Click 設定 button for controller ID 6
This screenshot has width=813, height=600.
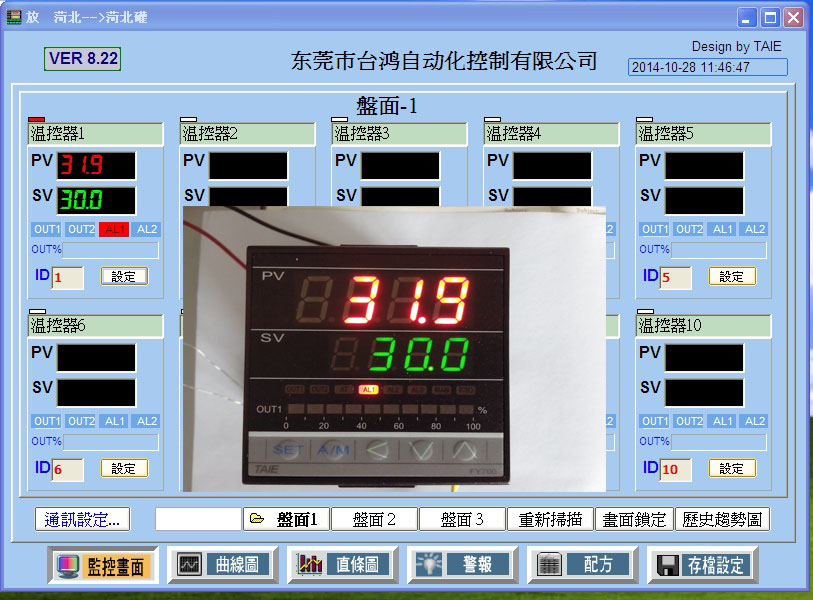124,468
